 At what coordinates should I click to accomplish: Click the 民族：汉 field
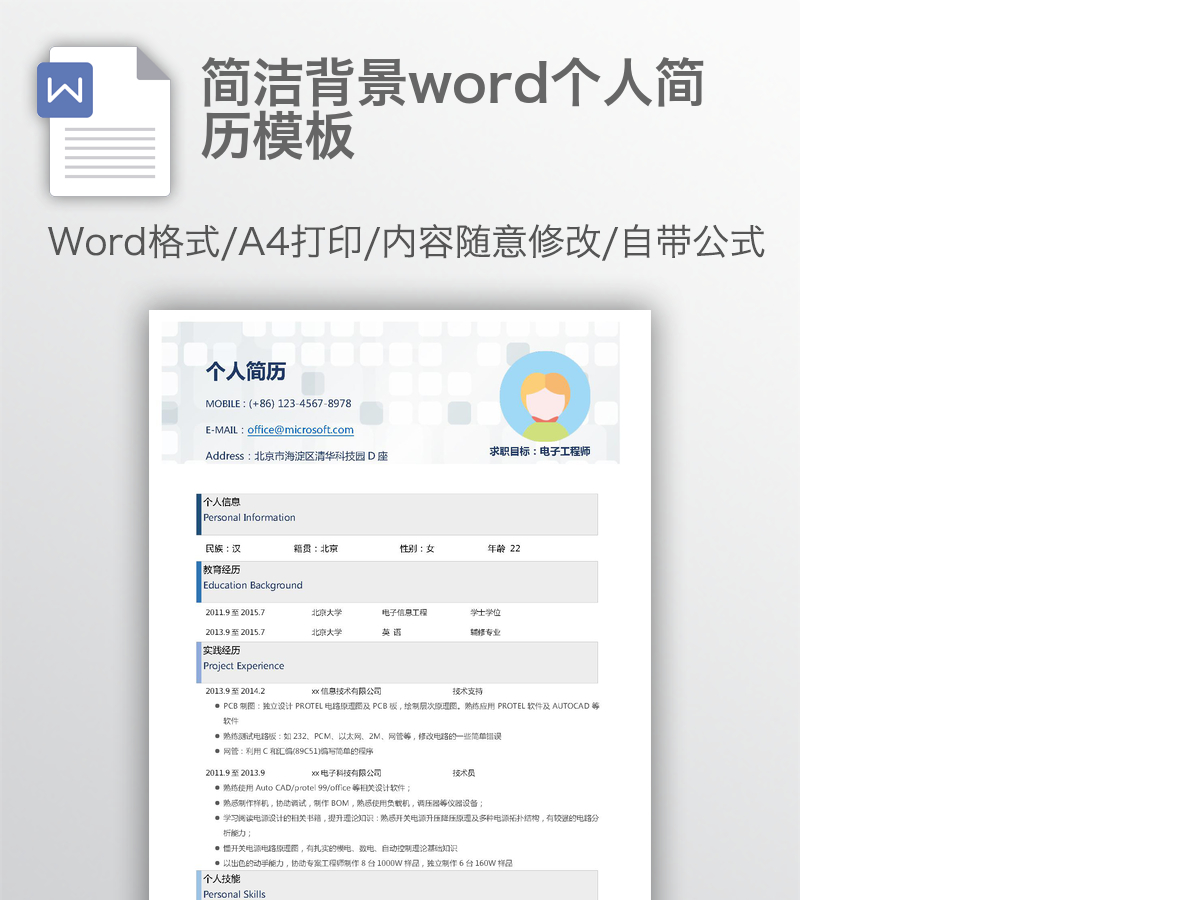(x=223, y=548)
